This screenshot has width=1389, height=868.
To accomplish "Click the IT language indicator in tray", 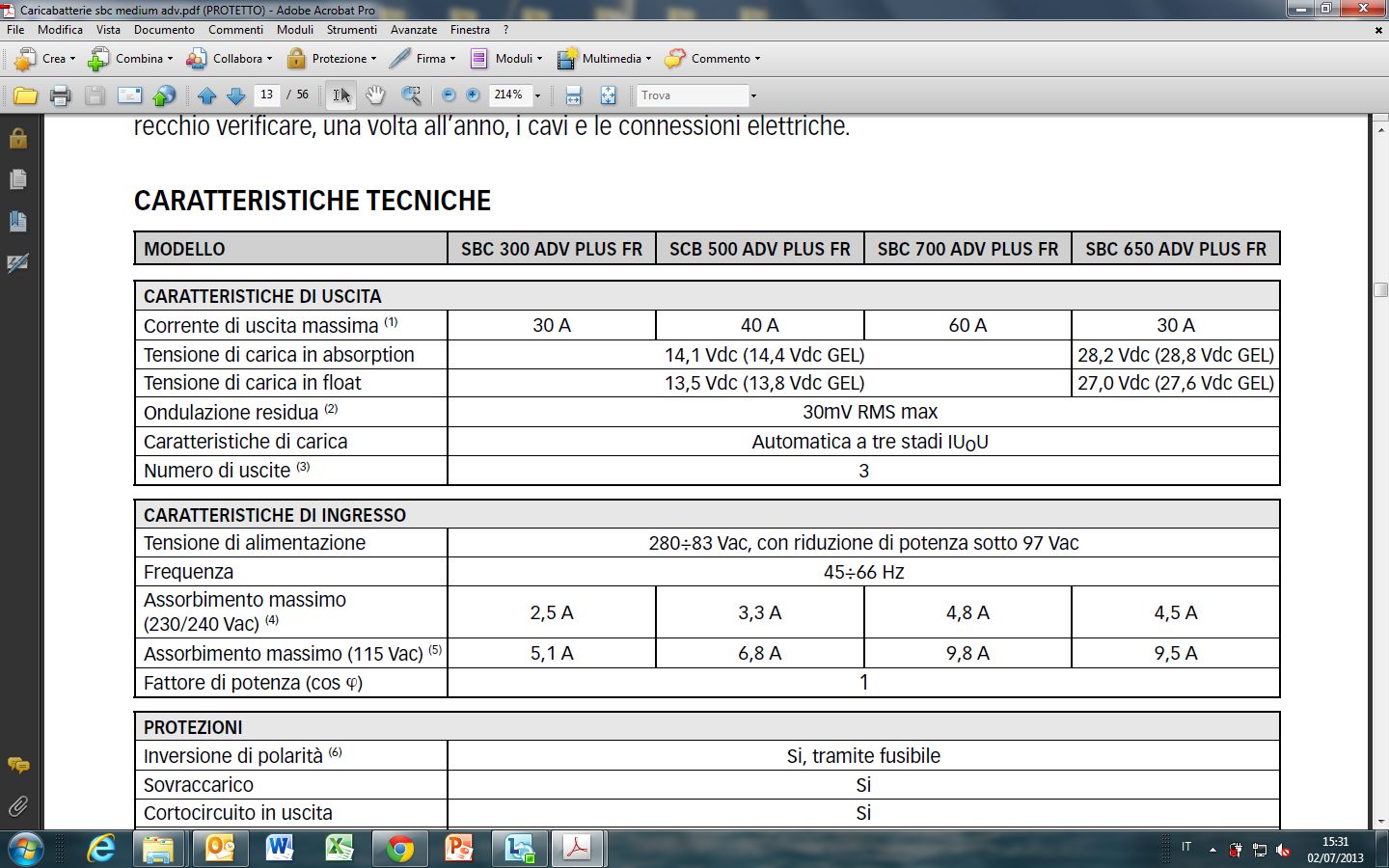I will 1186,847.
